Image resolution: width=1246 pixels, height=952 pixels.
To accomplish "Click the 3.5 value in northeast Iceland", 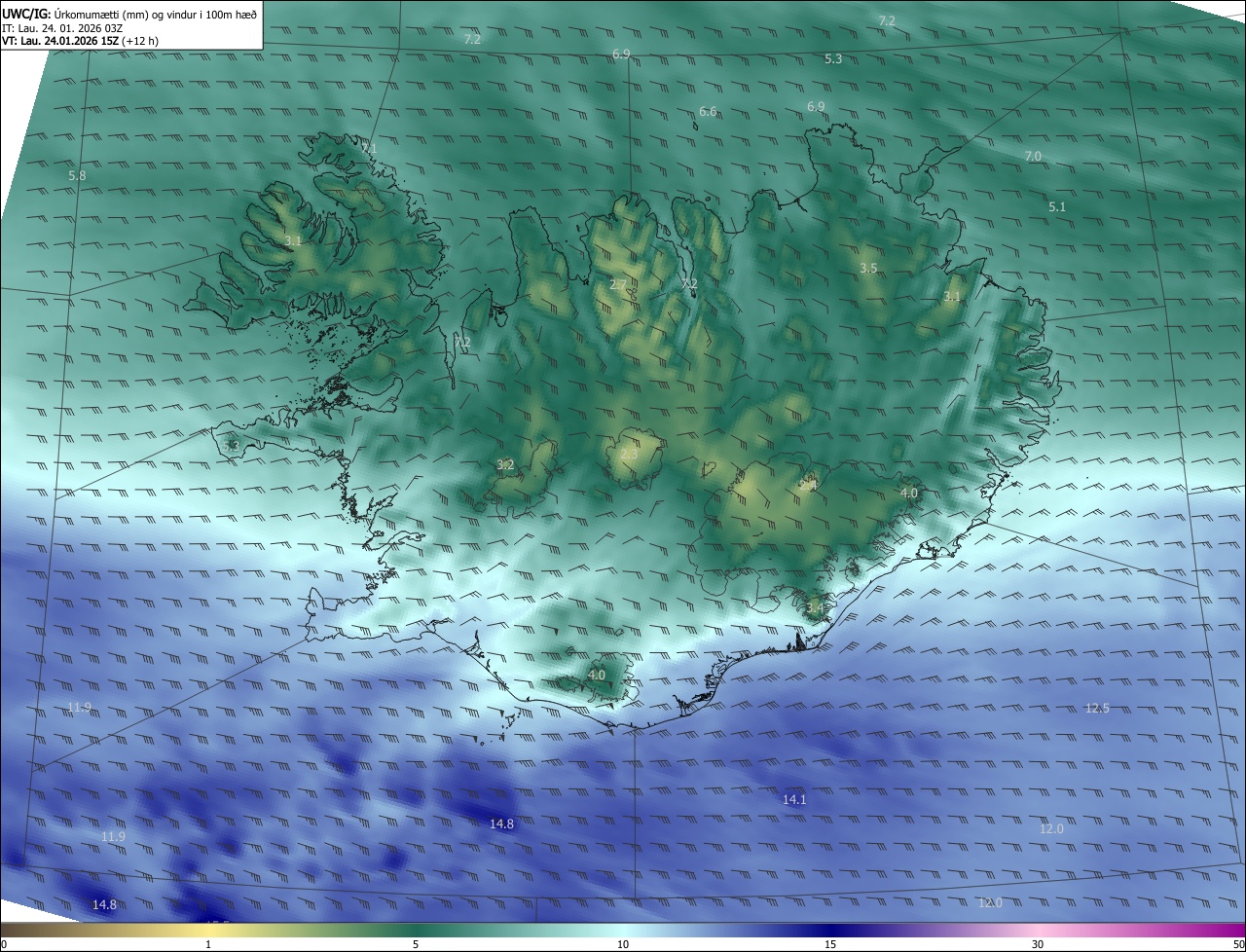I will pos(868,268).
